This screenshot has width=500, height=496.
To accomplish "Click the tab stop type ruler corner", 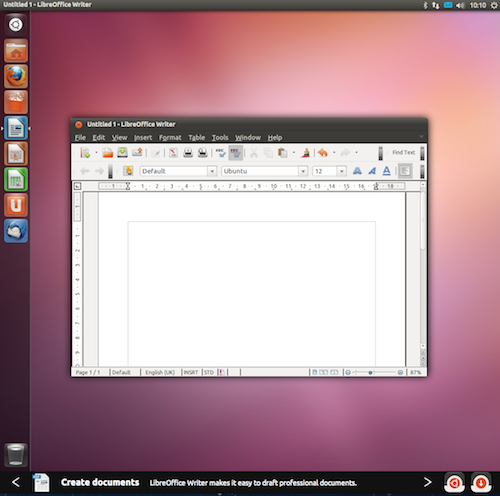I will click(77, 186).
